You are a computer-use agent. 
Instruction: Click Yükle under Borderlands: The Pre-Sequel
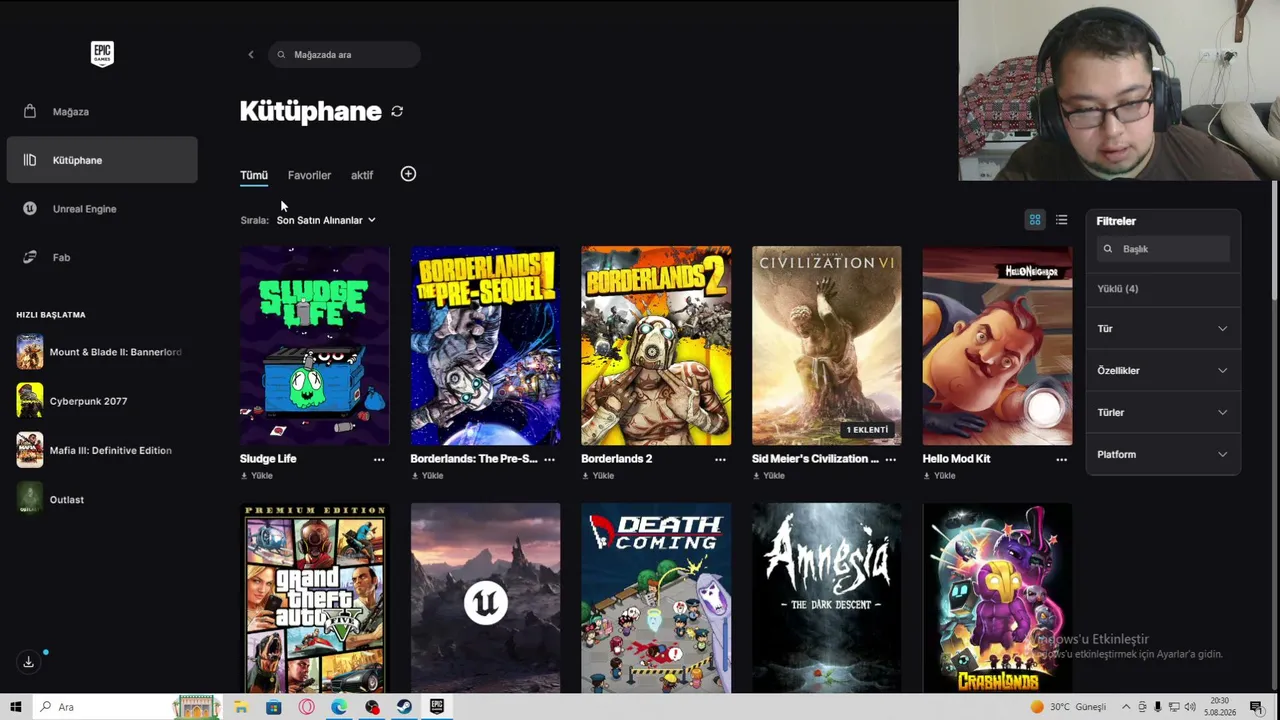click(x=427, y=476)
